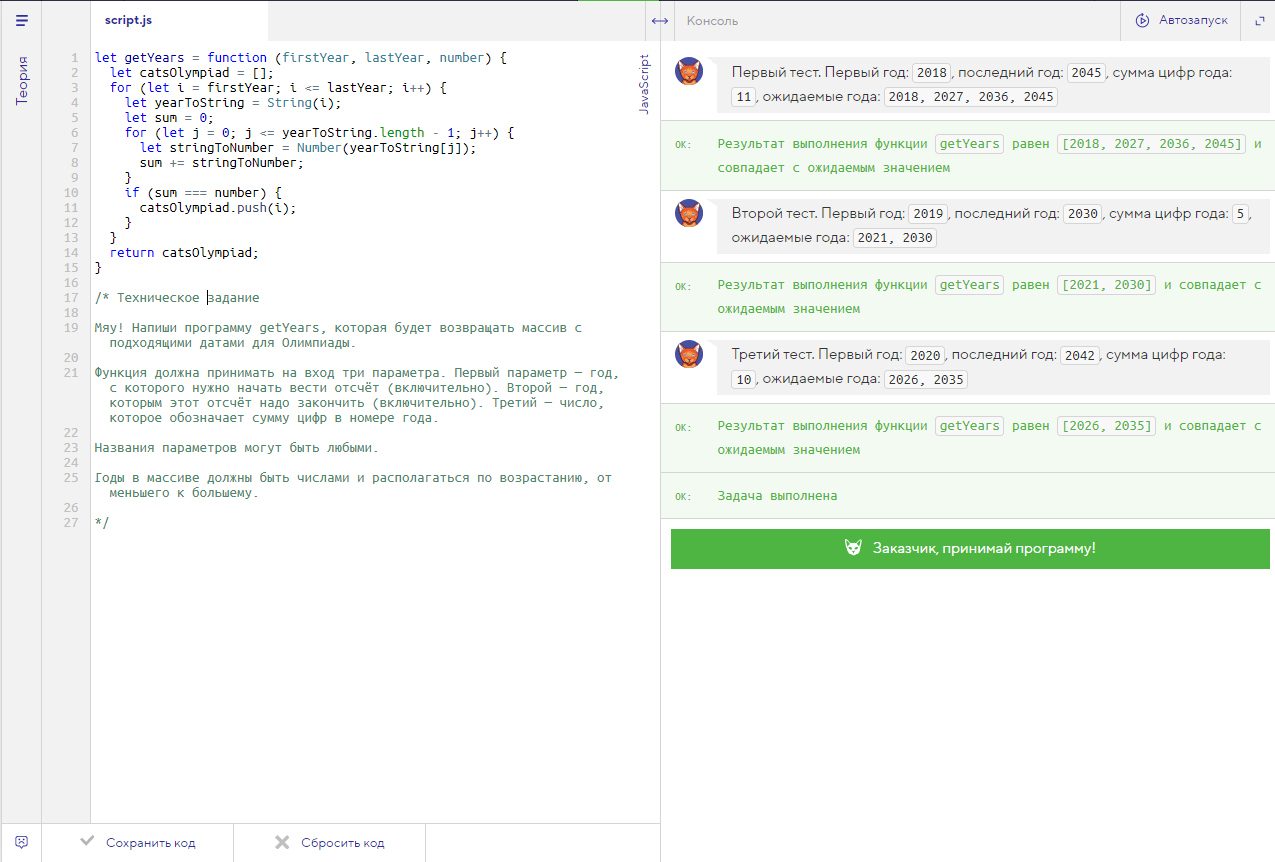Click the cat avatar beside second test message
Viewport: 1275px width, 862px height.
click(x=690, y=213)
